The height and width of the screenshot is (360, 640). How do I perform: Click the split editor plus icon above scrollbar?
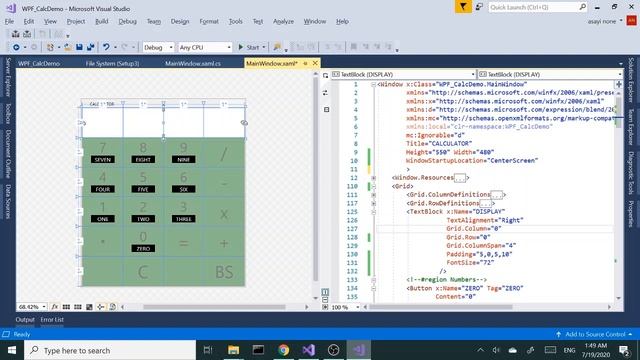tap(619, 84)
